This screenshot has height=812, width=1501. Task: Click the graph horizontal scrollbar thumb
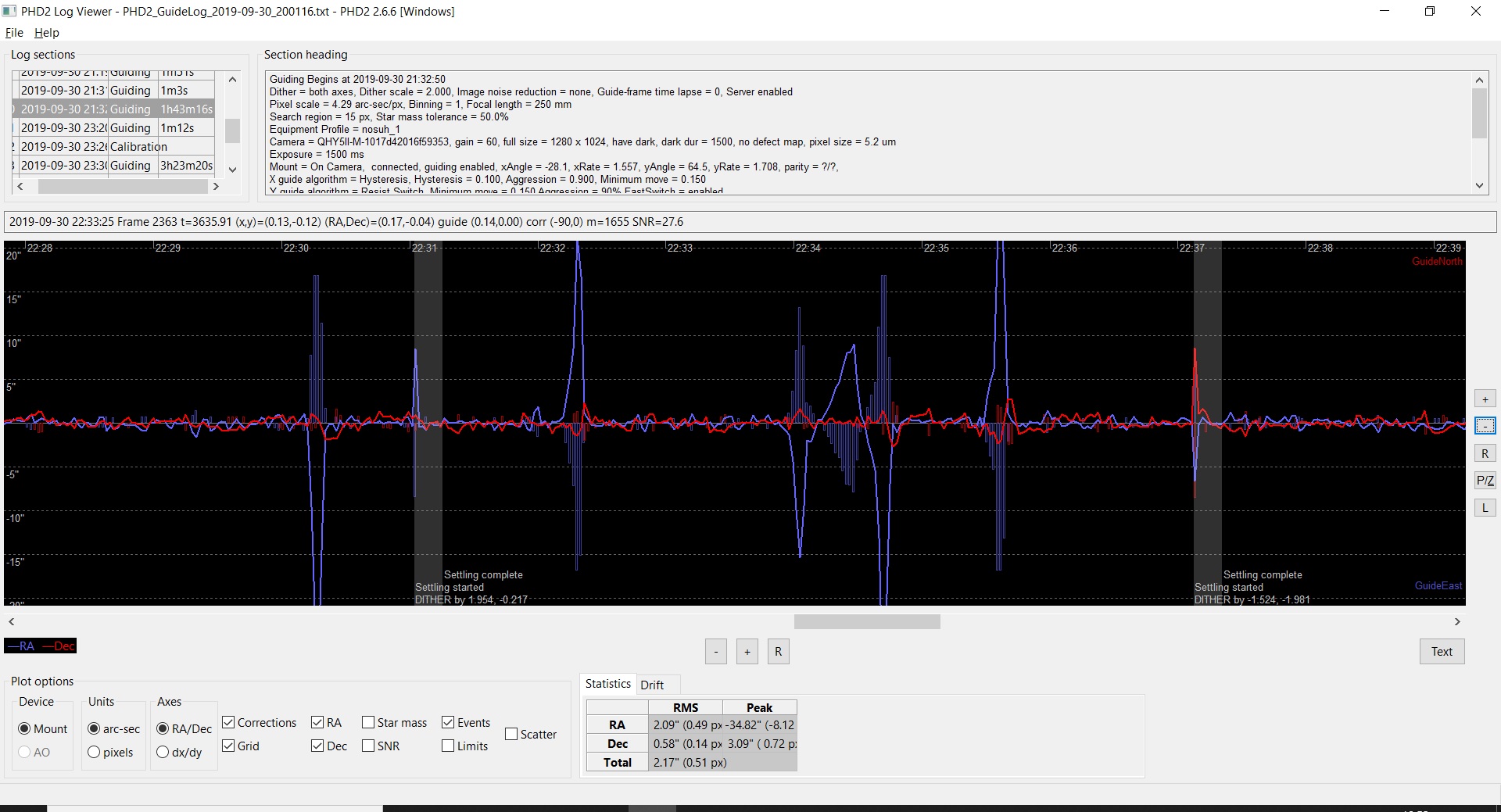[866, 622]
